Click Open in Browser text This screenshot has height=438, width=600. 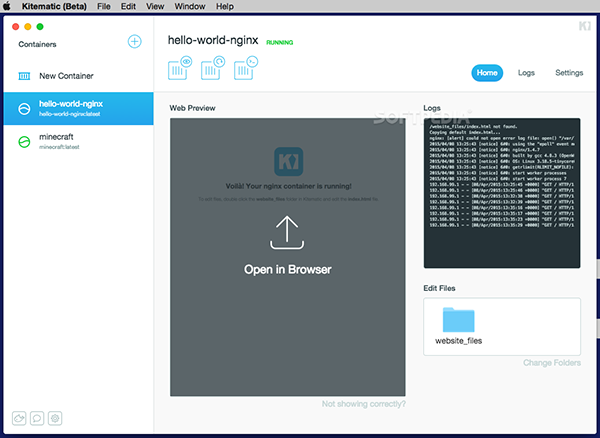288,269
